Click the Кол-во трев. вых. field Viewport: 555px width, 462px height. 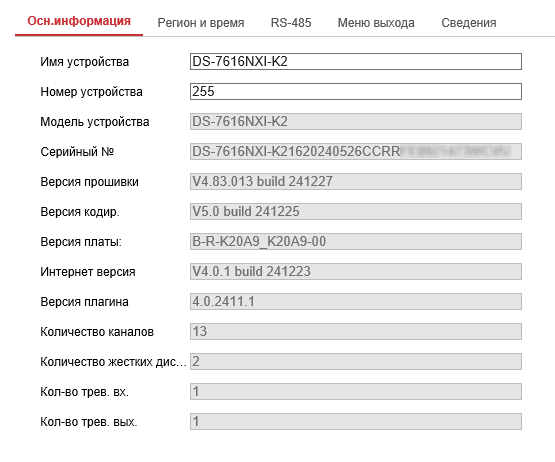click(x=356, y=422)
